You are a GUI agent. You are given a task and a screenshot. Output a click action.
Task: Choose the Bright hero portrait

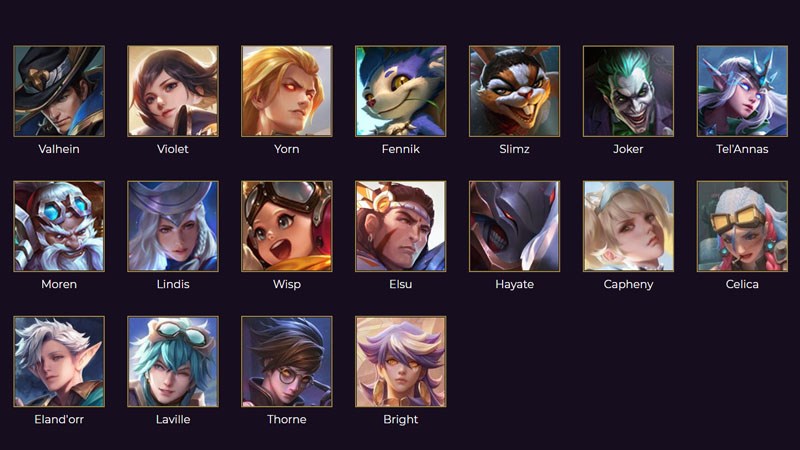pyautogui.click(x=401, y=361)
